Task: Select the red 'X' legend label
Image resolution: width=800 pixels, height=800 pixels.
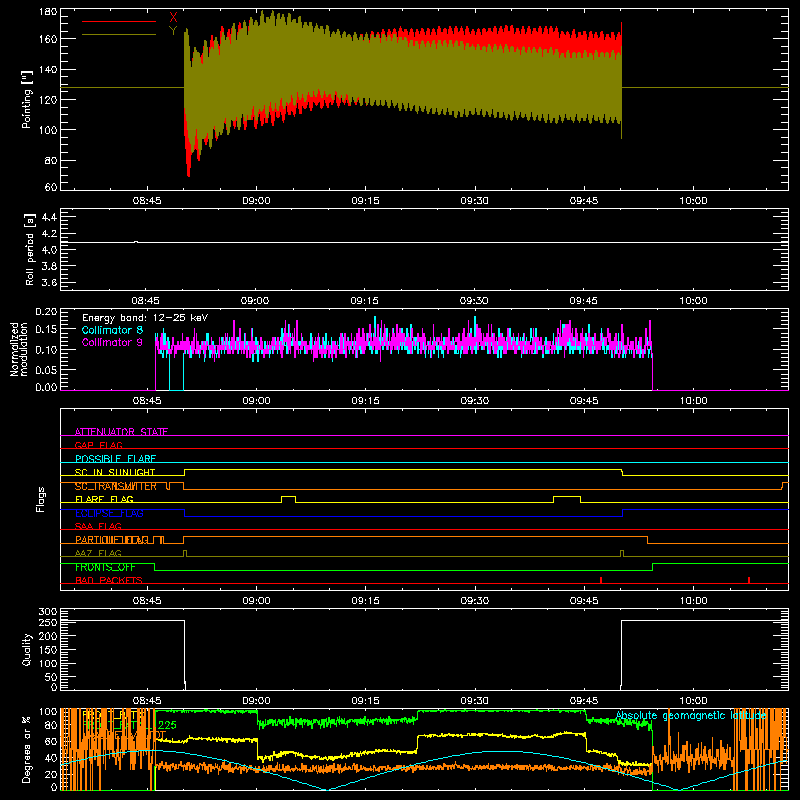Action: (x=173, y=18)
